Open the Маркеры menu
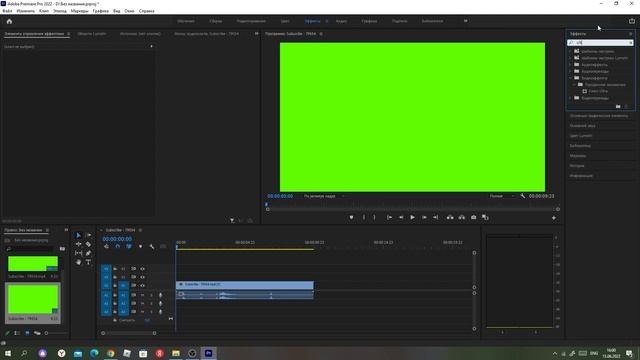 (80, 11)
